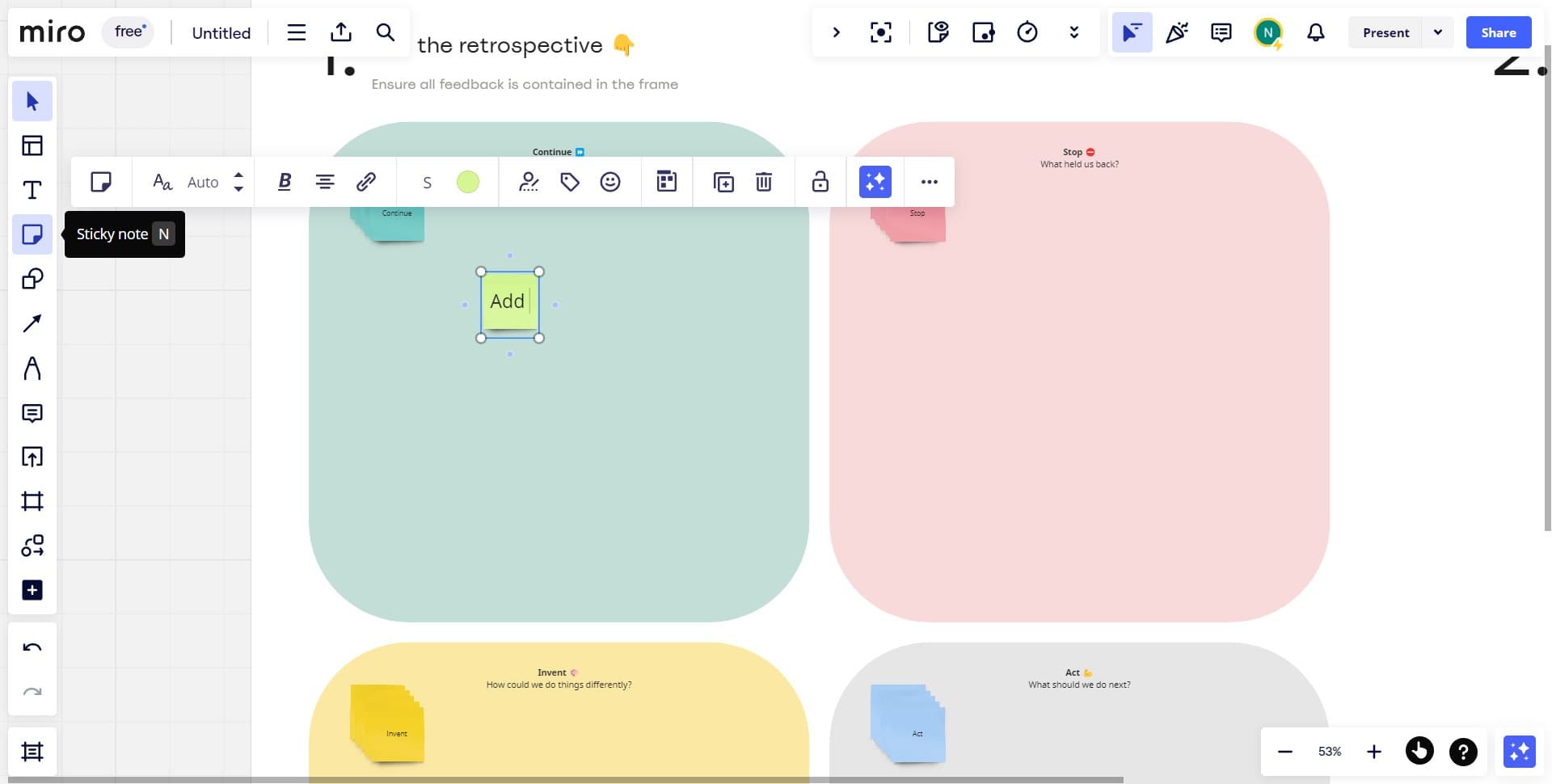Viewport: 1552px width, 784px height.
Task: Select the Pen drawing tool
Action: click(32, 369)
